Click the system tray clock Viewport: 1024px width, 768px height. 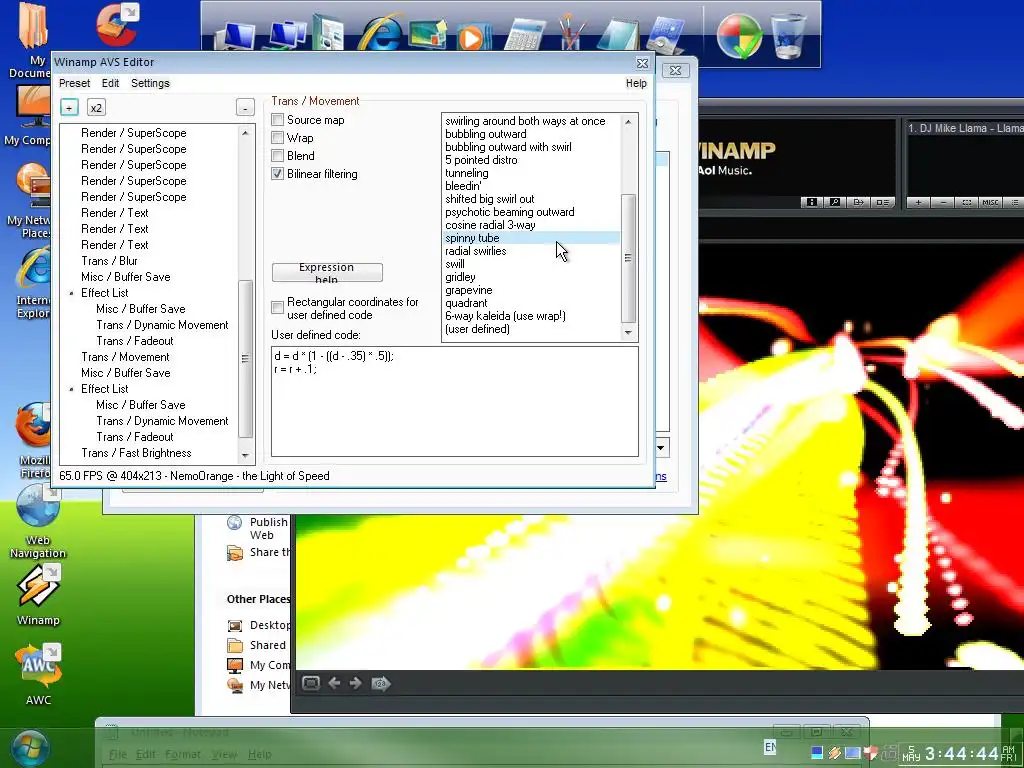pos(961,754)
